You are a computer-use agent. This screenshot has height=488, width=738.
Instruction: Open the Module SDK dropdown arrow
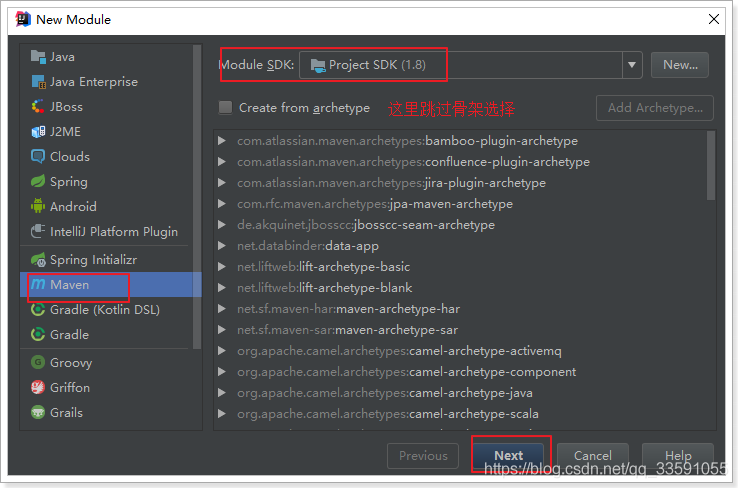(632, 65)
